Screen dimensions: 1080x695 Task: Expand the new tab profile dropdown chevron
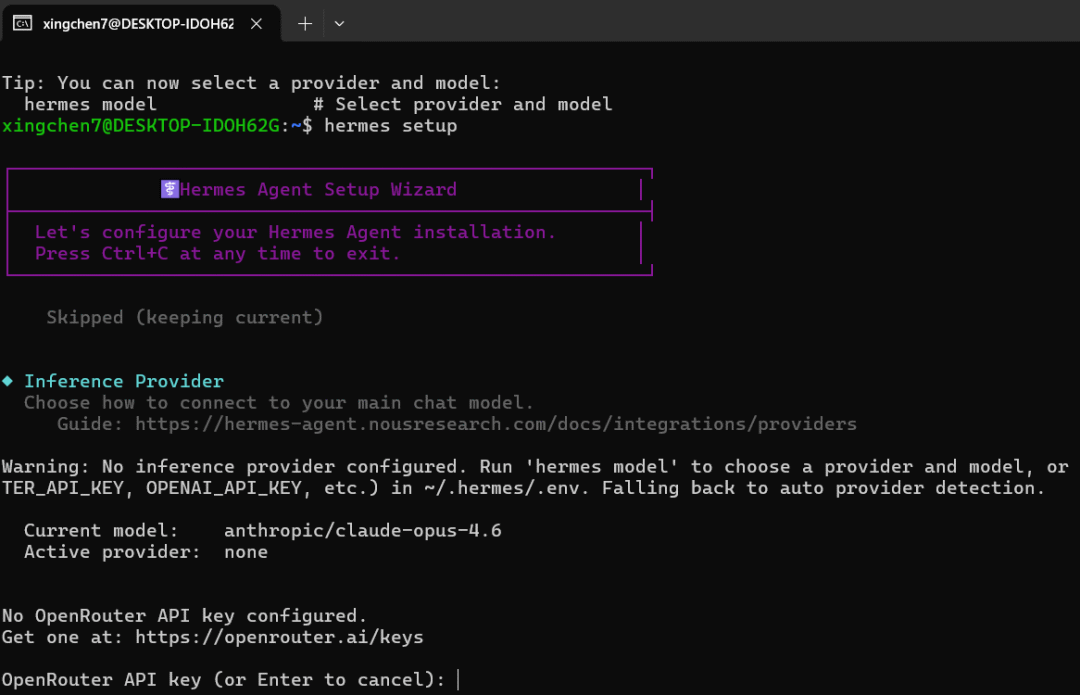[339, 24]
